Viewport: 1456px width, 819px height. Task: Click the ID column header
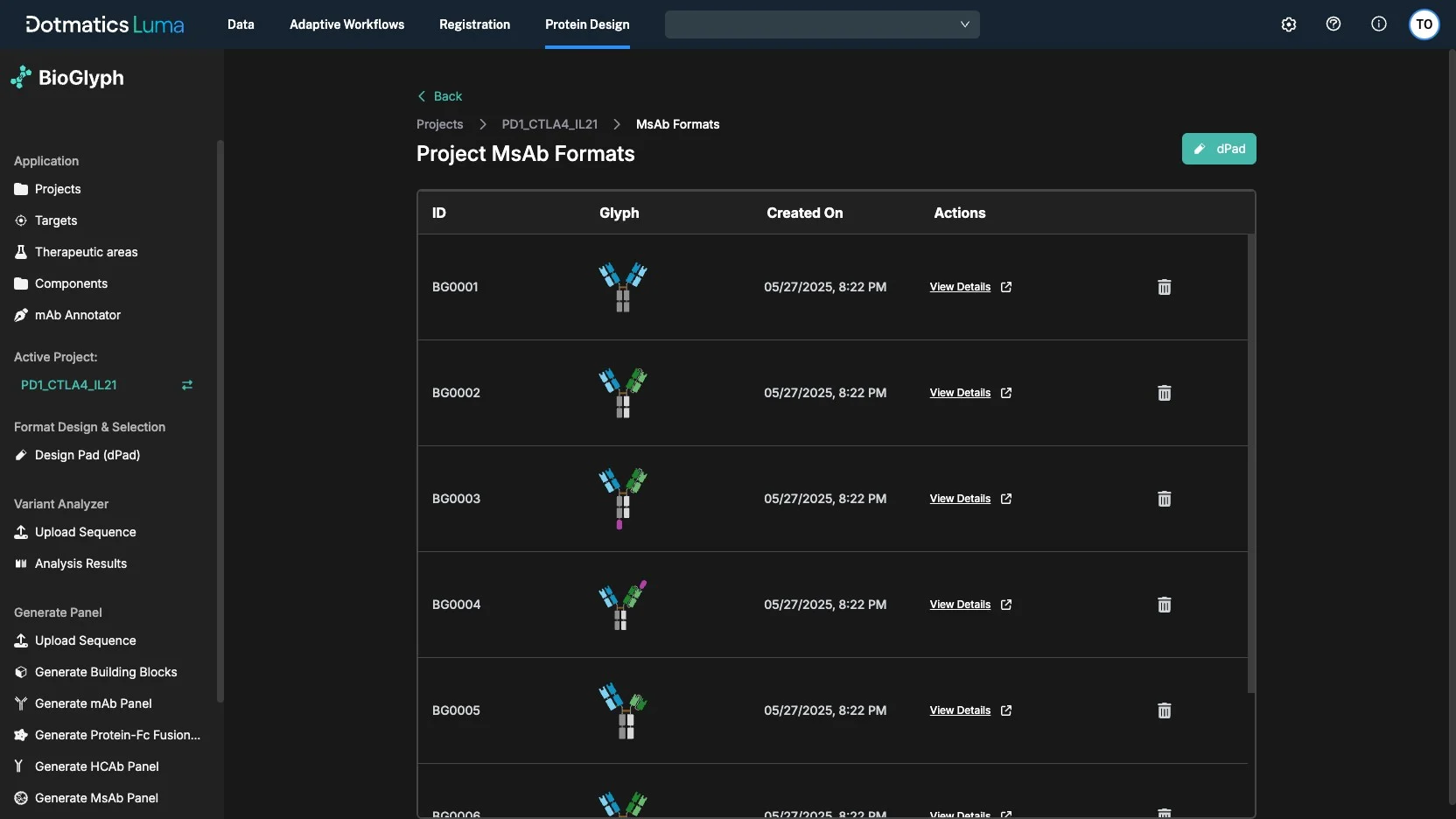pos(439,213)
